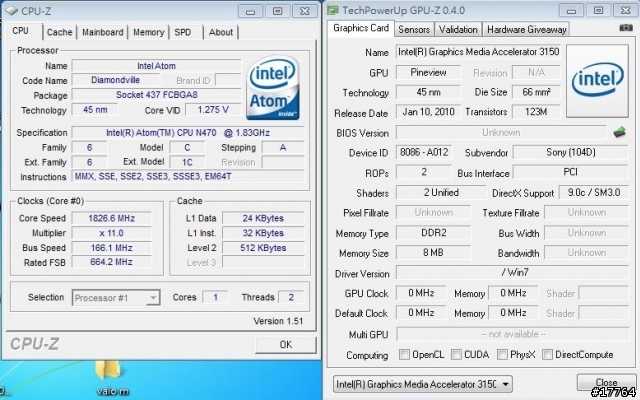Click the CPU Name field showing Intel Atom
Image resolution: width=640 pixels, height=400 pixels.
pos(156,66)
